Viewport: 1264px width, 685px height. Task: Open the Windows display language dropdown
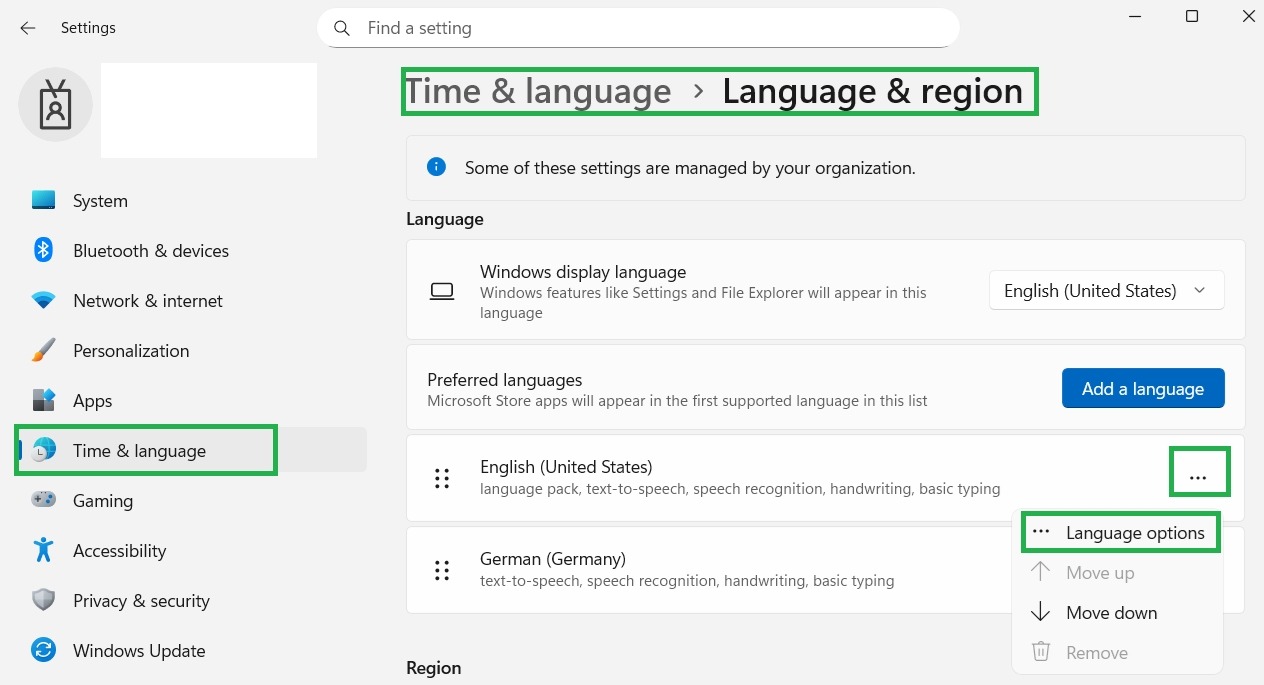[x=1107, y=291]
